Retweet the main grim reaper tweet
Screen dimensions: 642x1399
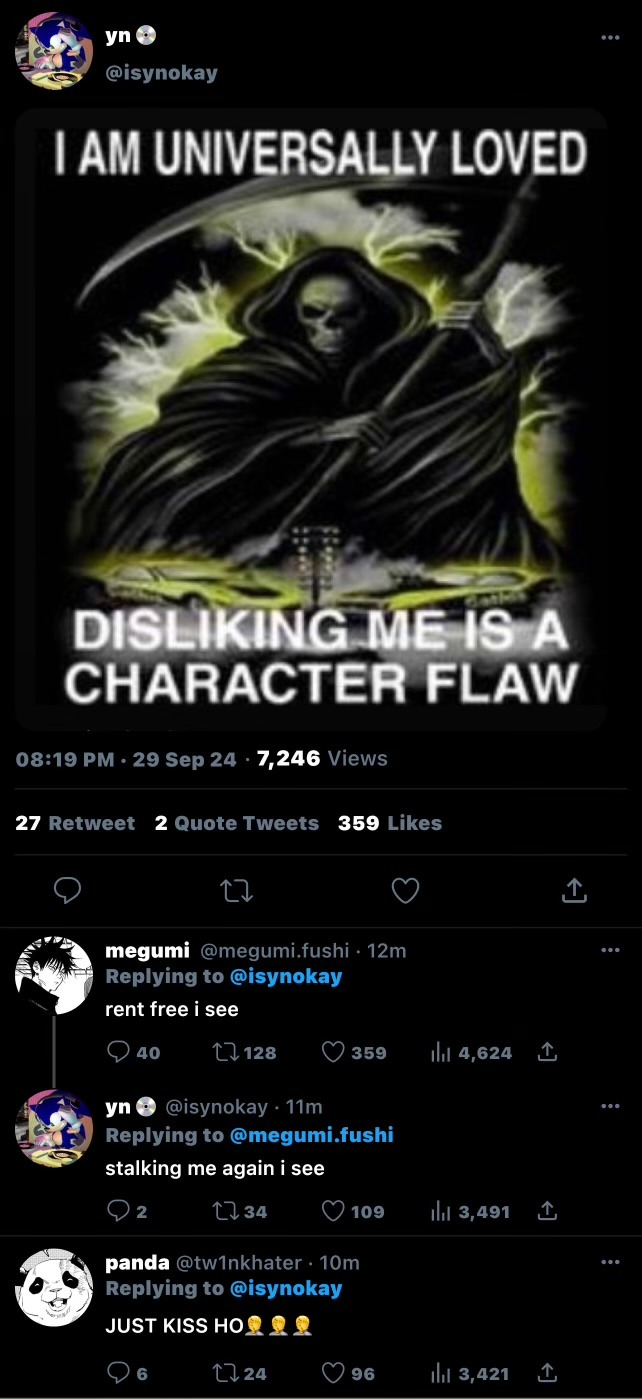point(236,890)
